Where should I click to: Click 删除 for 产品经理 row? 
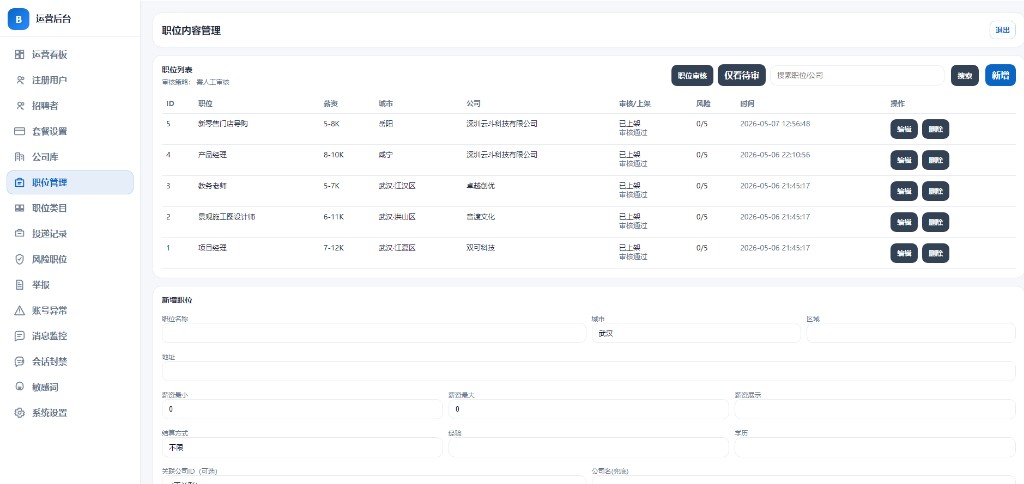pyautogui.click(x=935, y=160)
